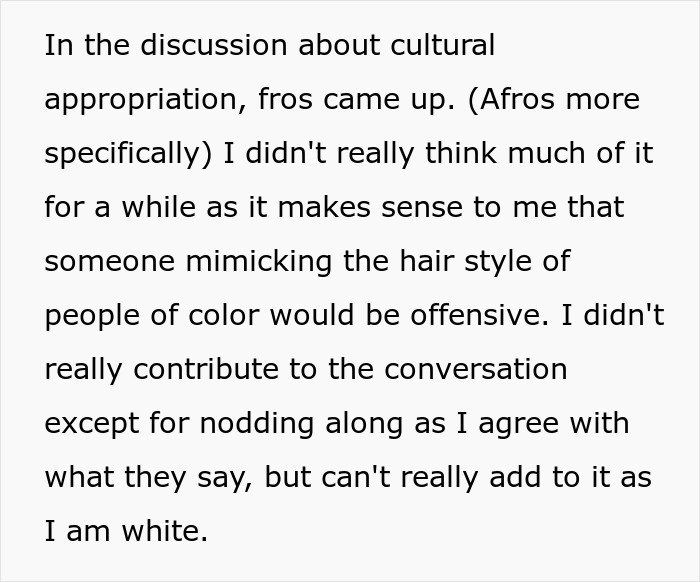Viewport: 700px width, 582px height.
Task: Click the word "while"
Action: pos(159,207)
